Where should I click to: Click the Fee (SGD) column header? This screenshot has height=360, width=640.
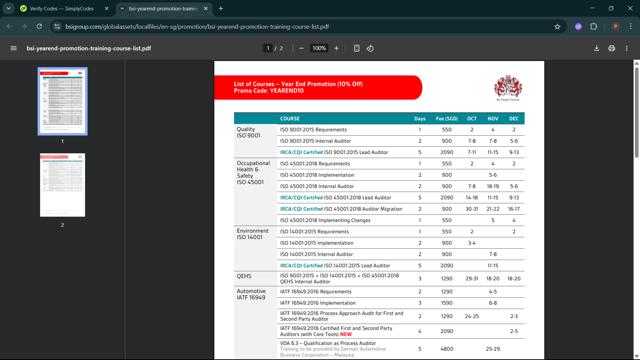coord(447,118)
